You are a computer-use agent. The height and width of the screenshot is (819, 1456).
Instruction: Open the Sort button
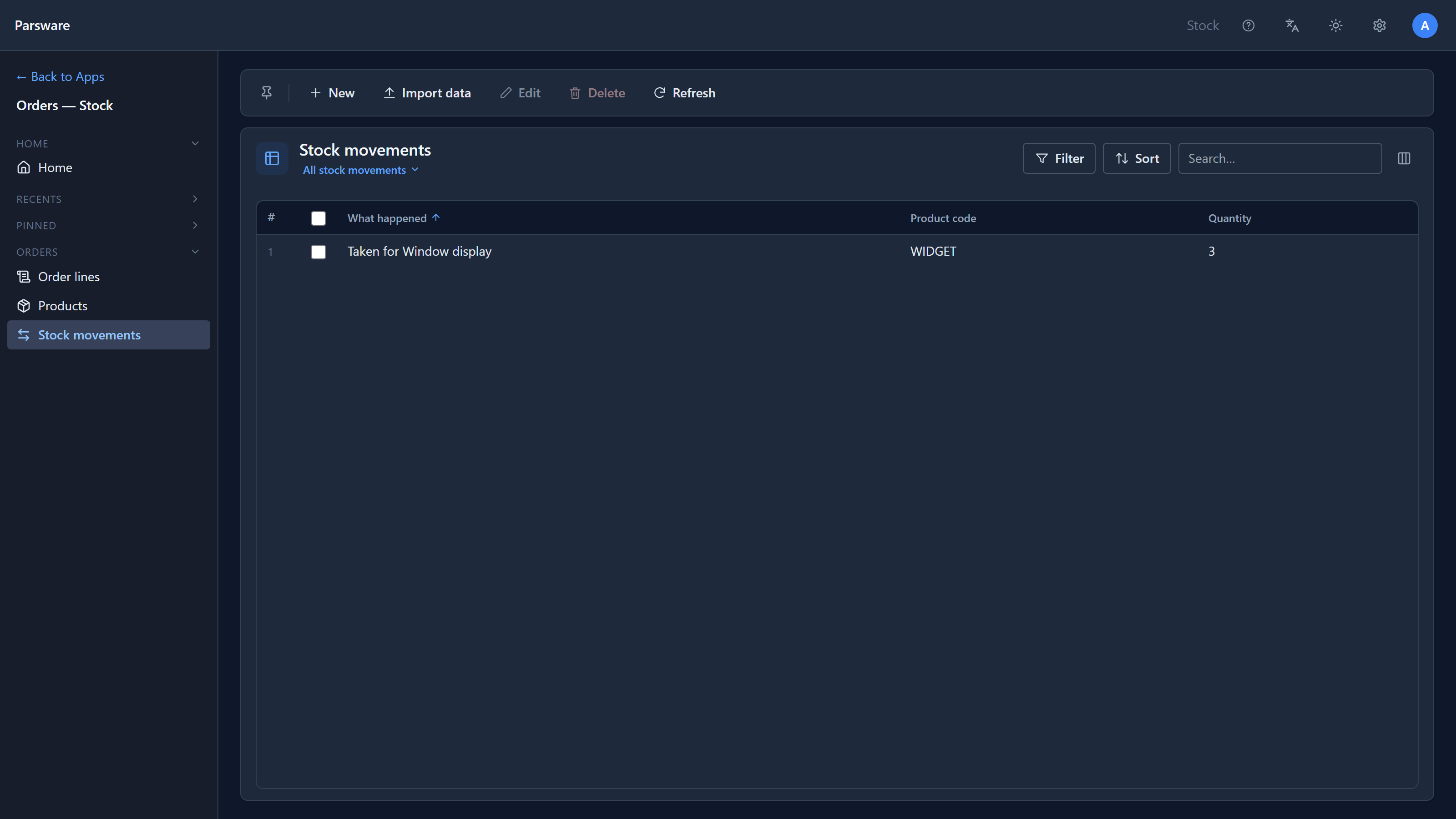coord(1137,158)
